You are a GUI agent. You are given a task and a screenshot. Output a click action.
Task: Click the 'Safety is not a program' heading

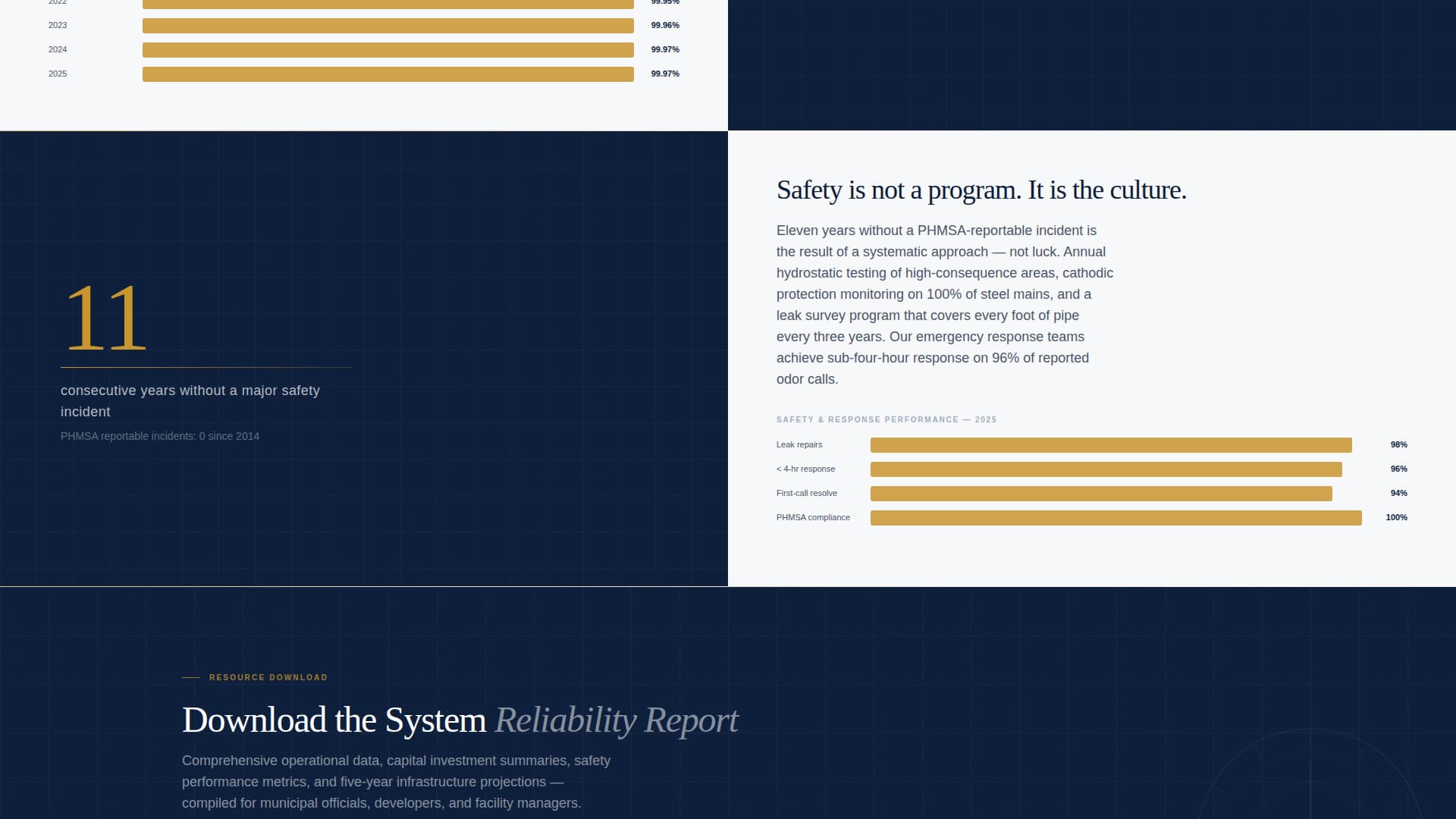tap(981, 190)
